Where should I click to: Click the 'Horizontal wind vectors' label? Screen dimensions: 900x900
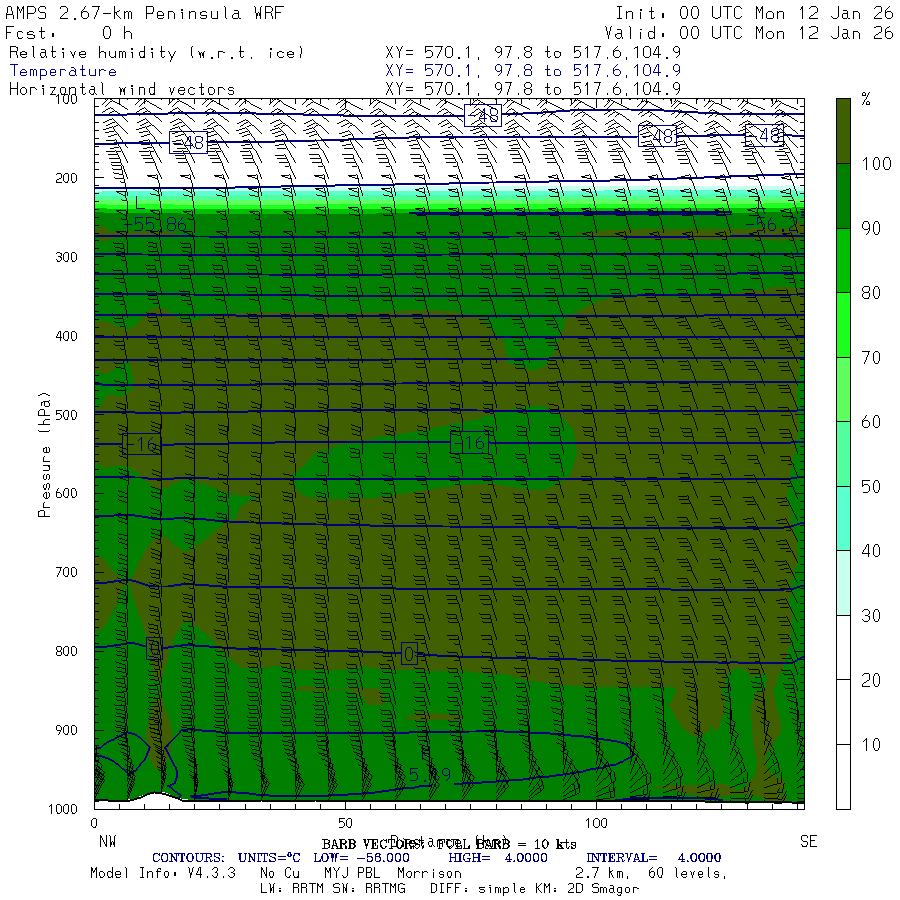click(x=122, y=89)
